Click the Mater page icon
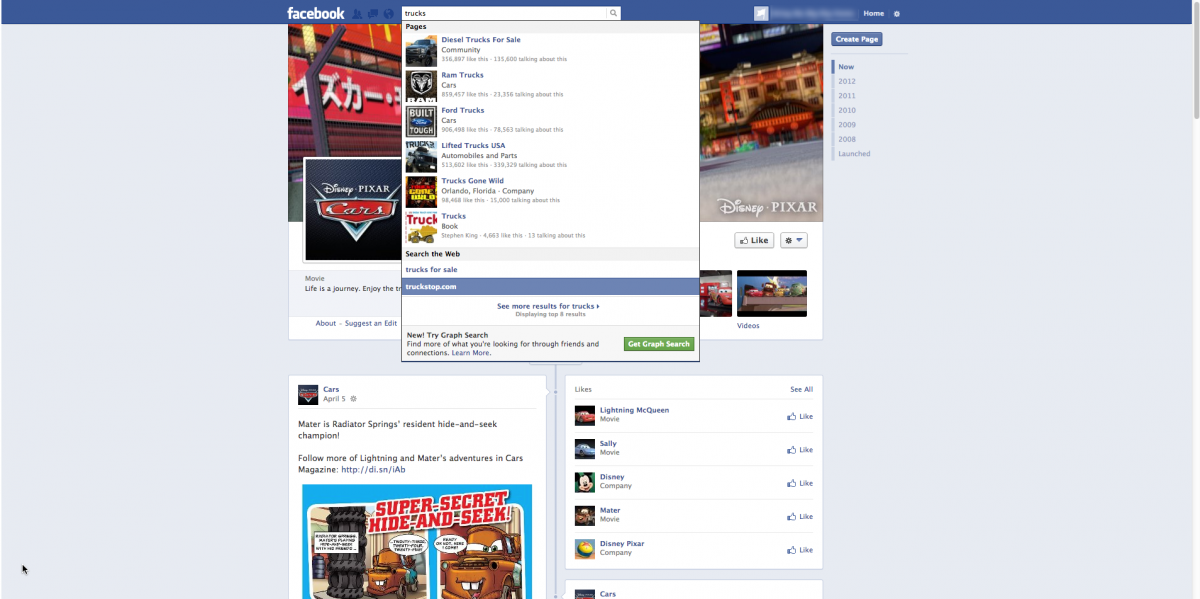Viewport: 1200px width, 599px height. (585, 516)
